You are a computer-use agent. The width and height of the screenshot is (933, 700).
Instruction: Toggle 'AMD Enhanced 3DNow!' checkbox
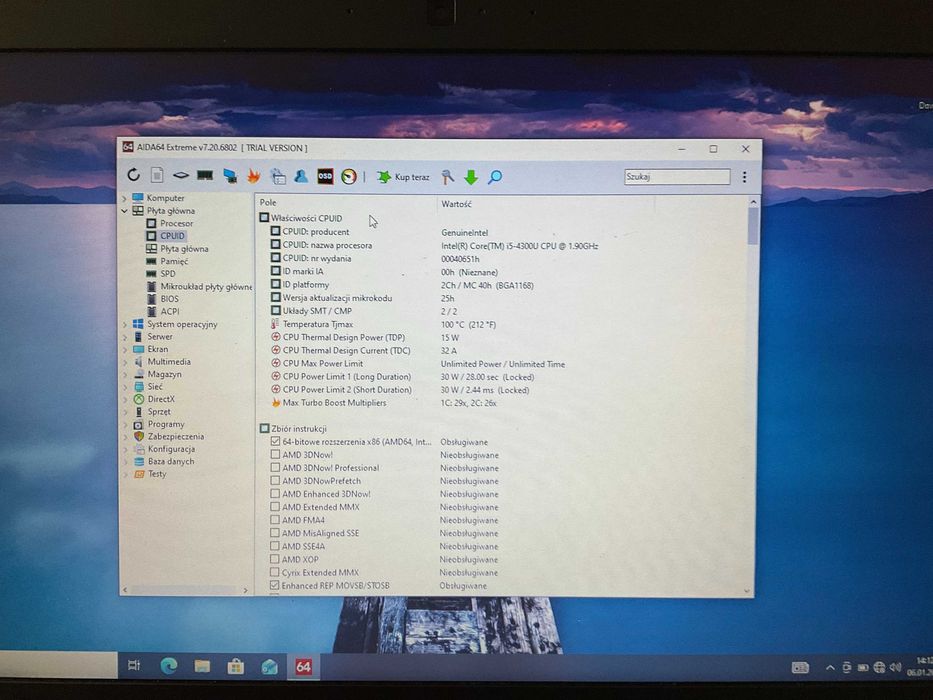[x=275, y=493]
